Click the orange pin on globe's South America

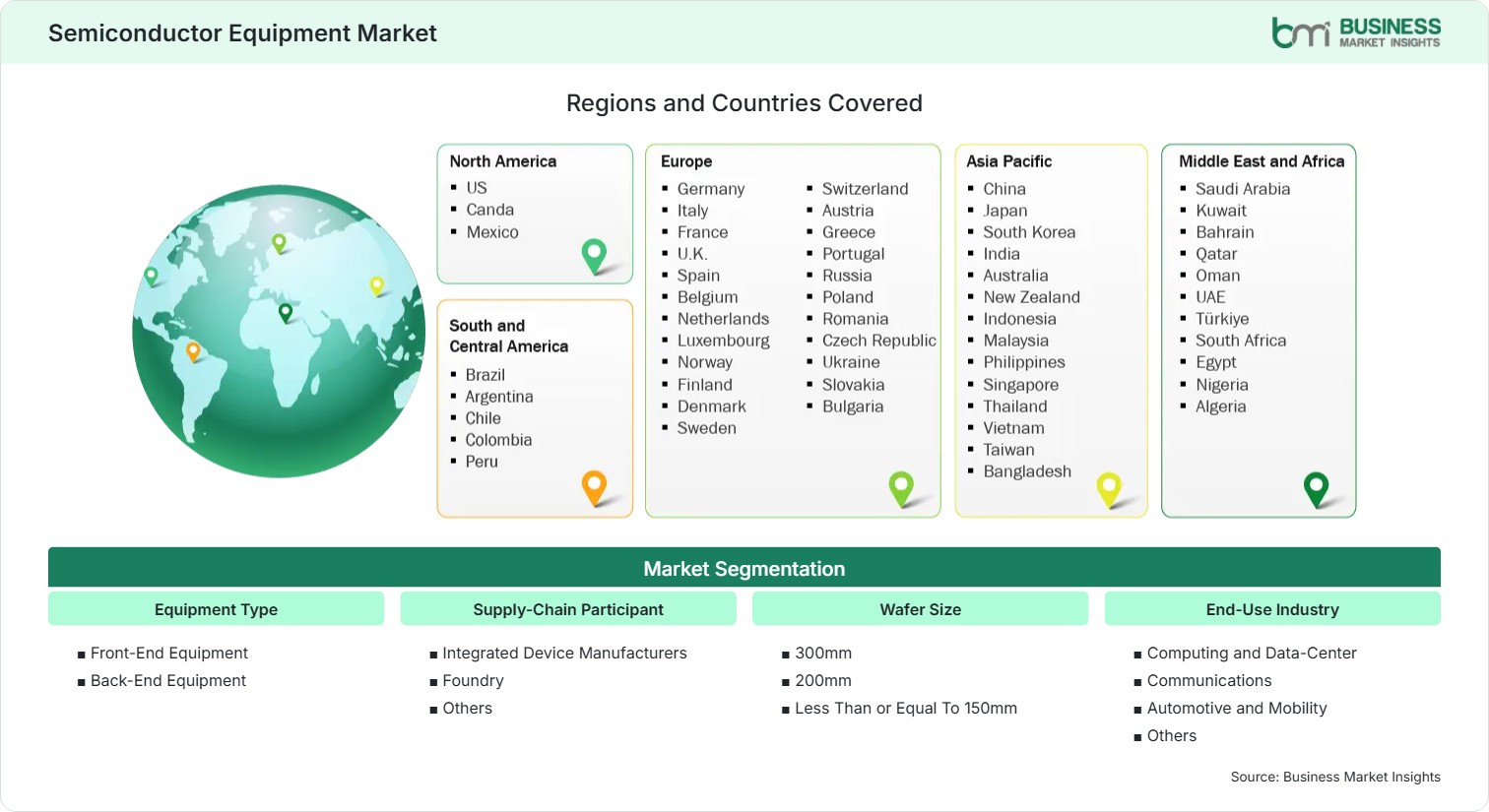tap(193, 351)
